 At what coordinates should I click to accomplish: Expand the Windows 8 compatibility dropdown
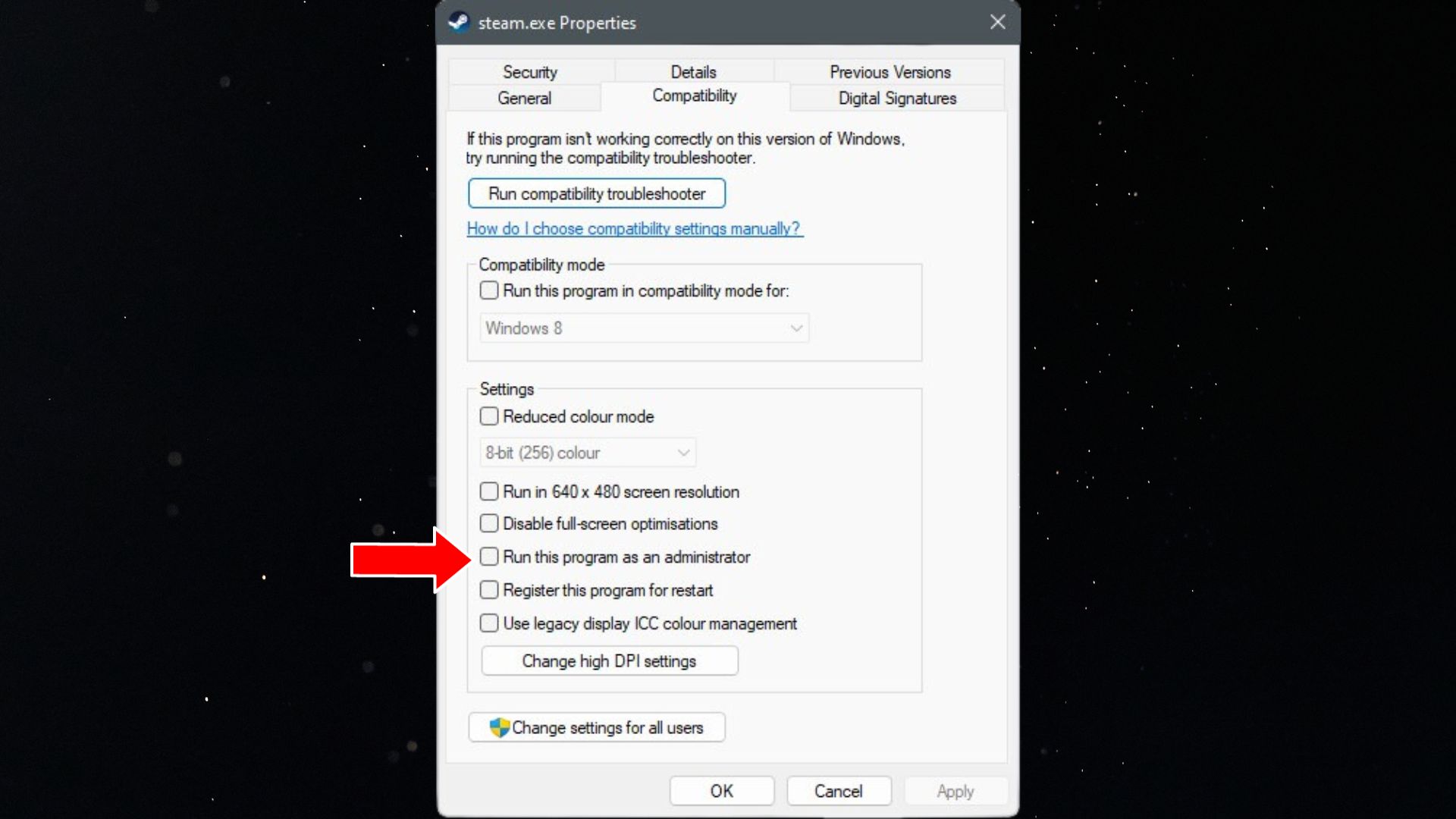pyautogui.click(x=645, y=328)
